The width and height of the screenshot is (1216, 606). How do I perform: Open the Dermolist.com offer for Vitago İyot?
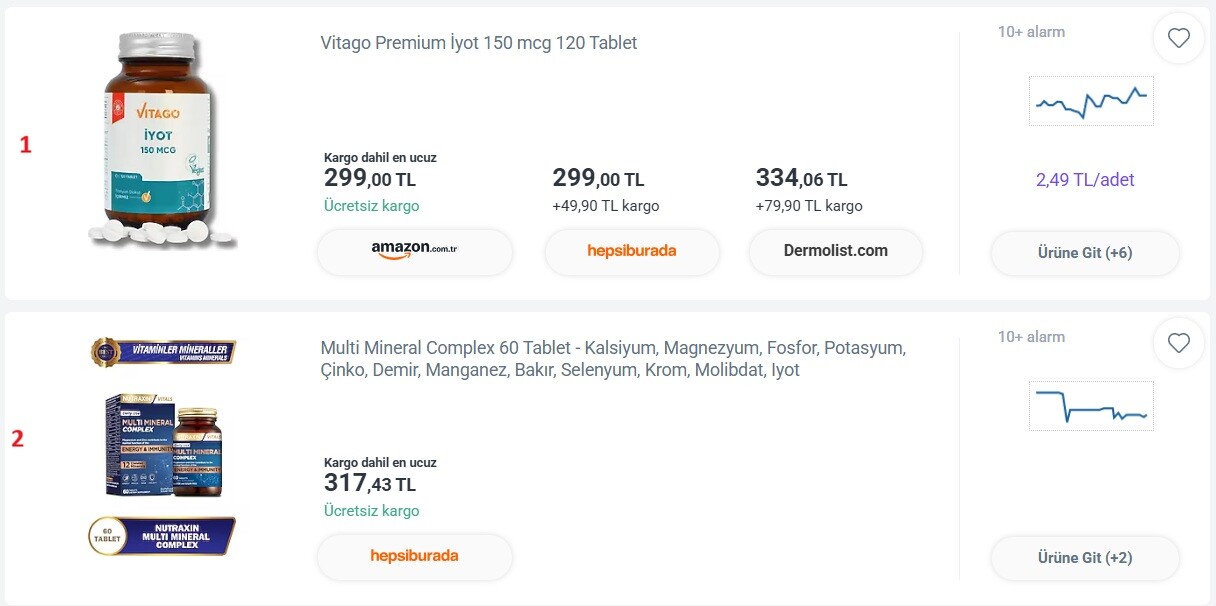(835, 251)
